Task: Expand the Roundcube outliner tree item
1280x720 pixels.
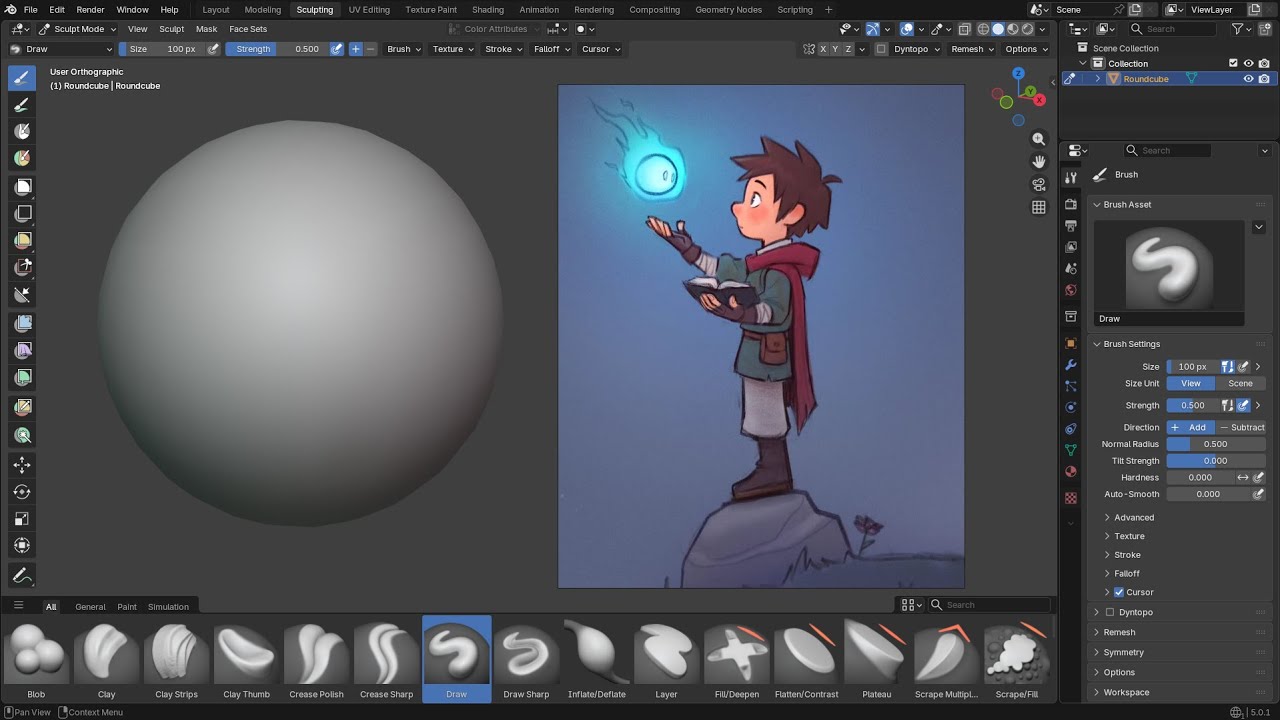Action: click(x=1098, y=79)
